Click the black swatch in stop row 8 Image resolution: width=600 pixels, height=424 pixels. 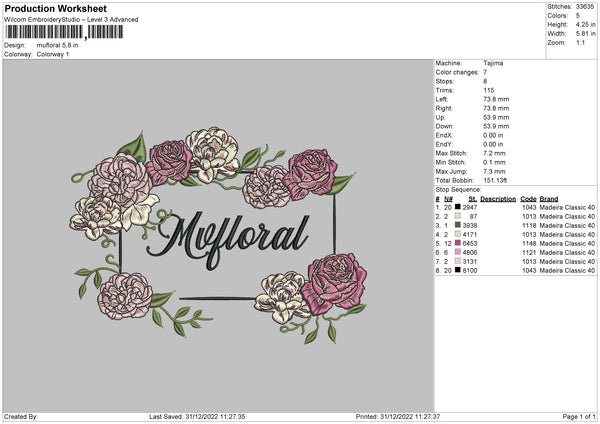[457, 270]
